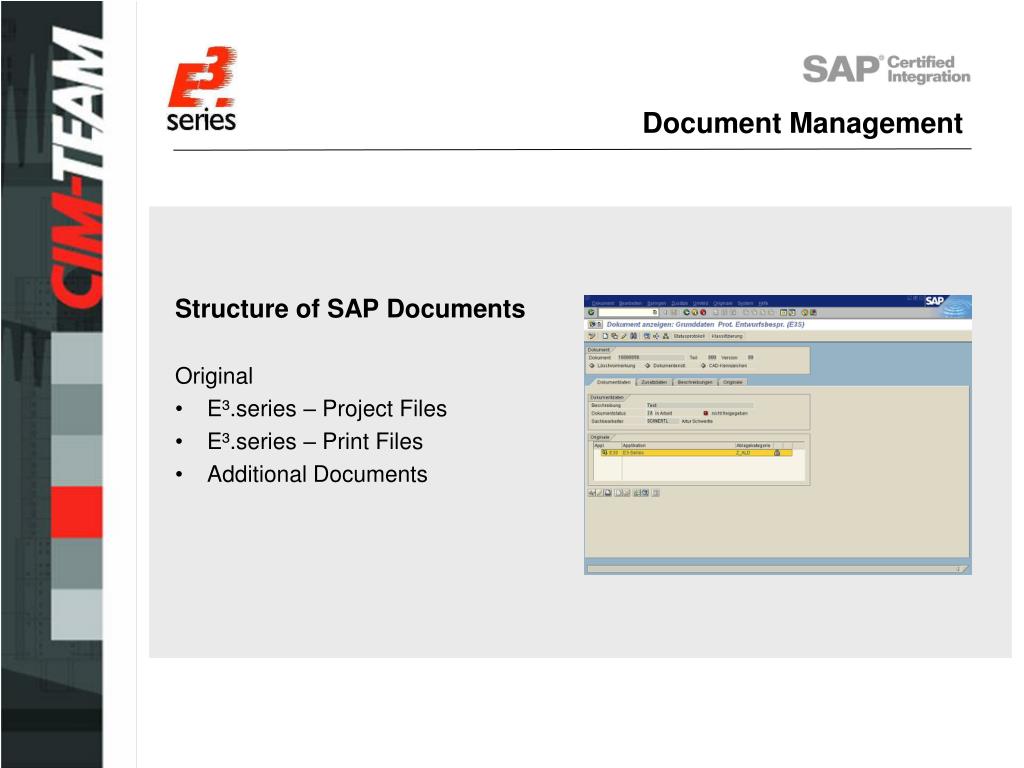This screenshot has width=1024, height=768.
Task: Click the Ablagekategorie column header
Action: coord(754,445)
